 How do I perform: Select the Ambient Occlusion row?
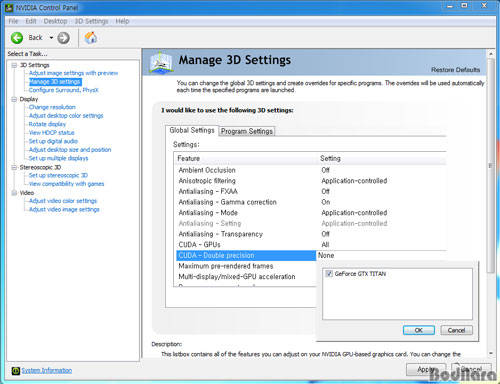pos(311,170)
